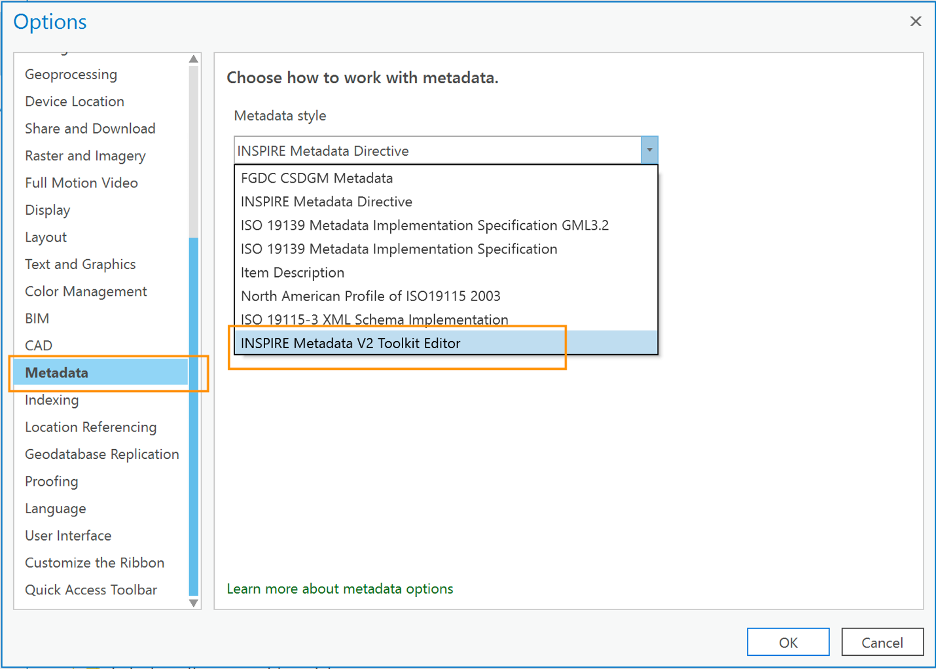Select Layout category
Viewport: 936px width, 670px height.
(x=46, y=237)
